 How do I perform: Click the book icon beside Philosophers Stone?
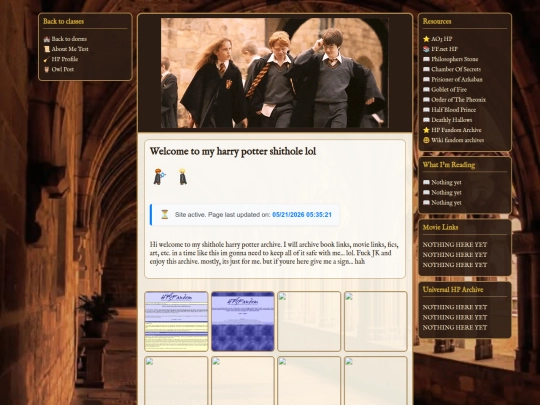(426, 59)
